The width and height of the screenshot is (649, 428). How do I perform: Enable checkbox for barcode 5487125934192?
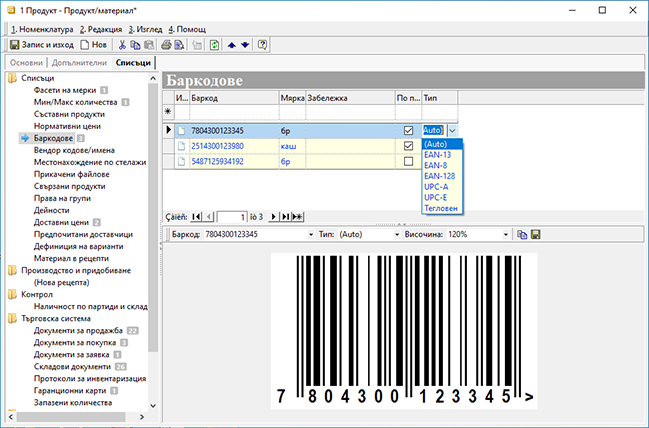[408, 161]
